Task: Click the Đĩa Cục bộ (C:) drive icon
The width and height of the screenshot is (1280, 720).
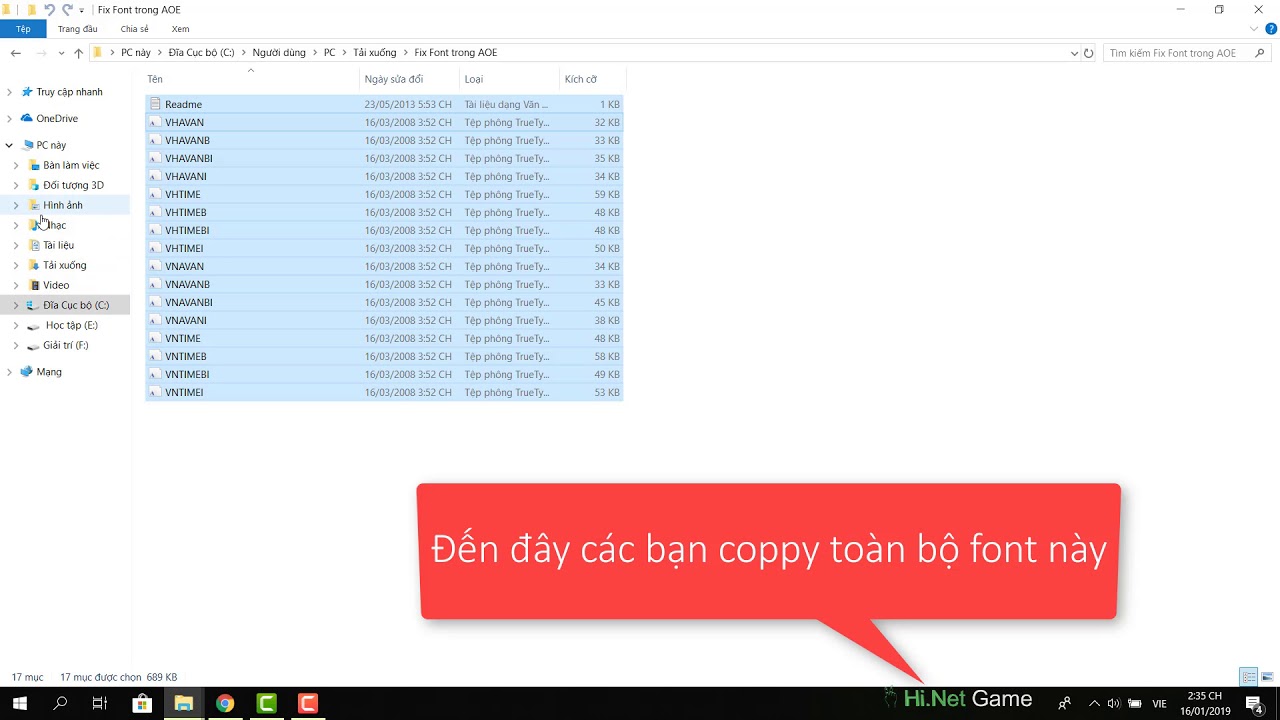Action: pyautogui.click(x=33, y=305)
